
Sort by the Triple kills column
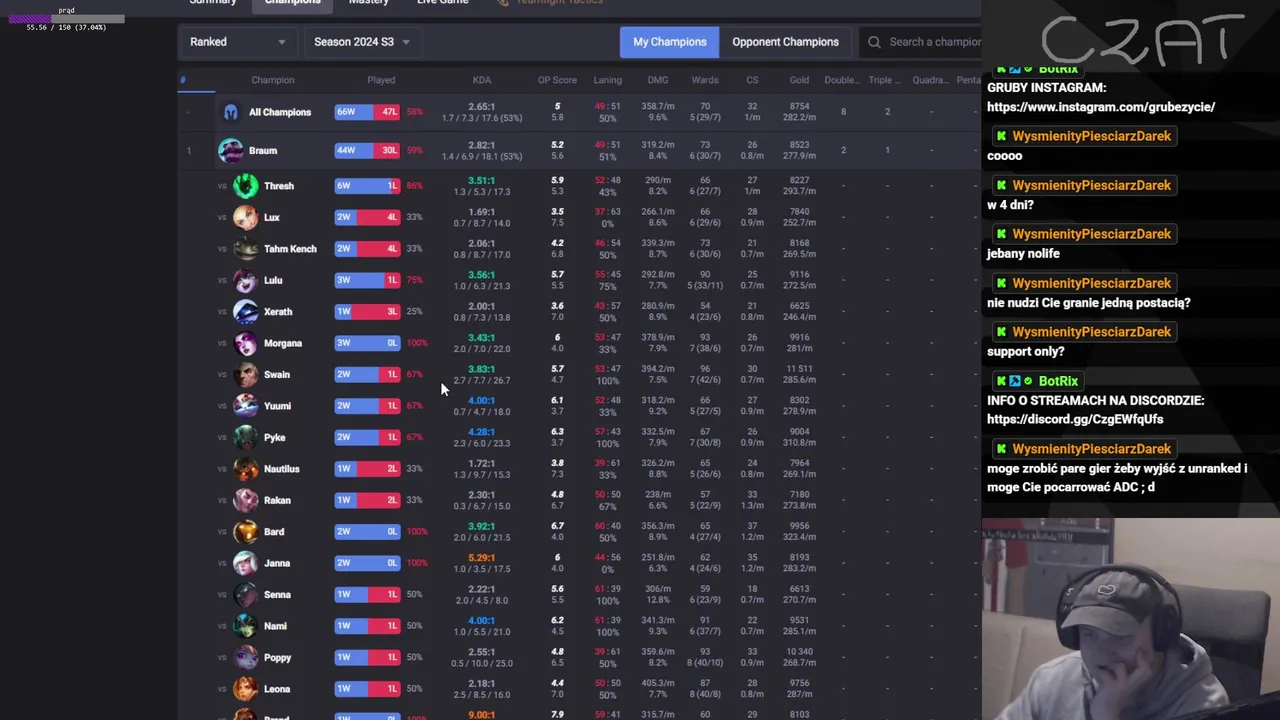(885, 80)
